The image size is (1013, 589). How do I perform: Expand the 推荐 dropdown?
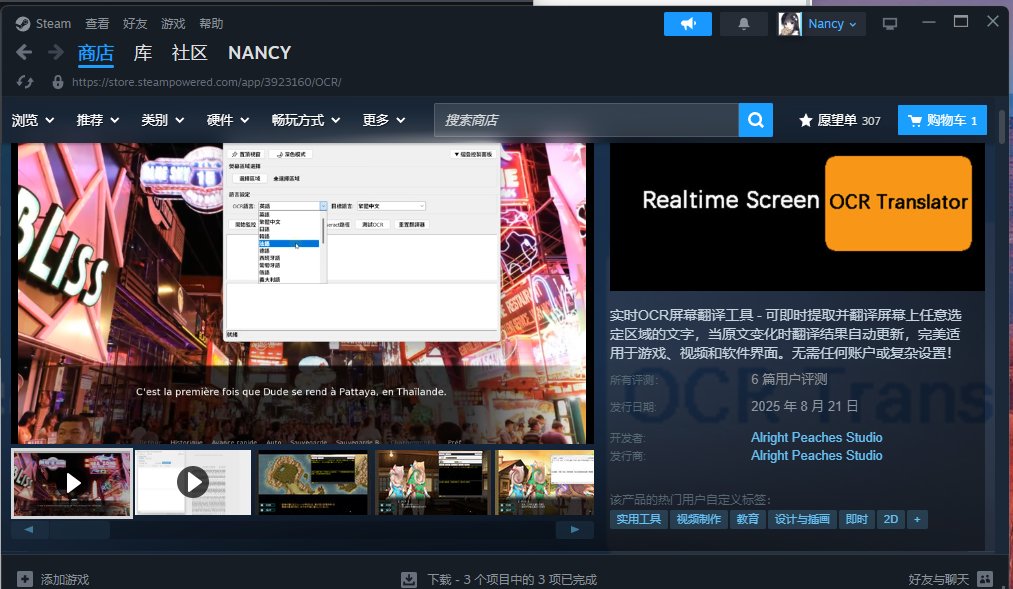pyautogui.click(x=98, y=120)
